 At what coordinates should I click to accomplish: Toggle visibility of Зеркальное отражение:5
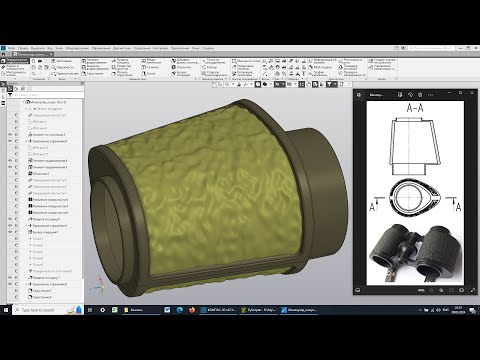coord(10,226)
